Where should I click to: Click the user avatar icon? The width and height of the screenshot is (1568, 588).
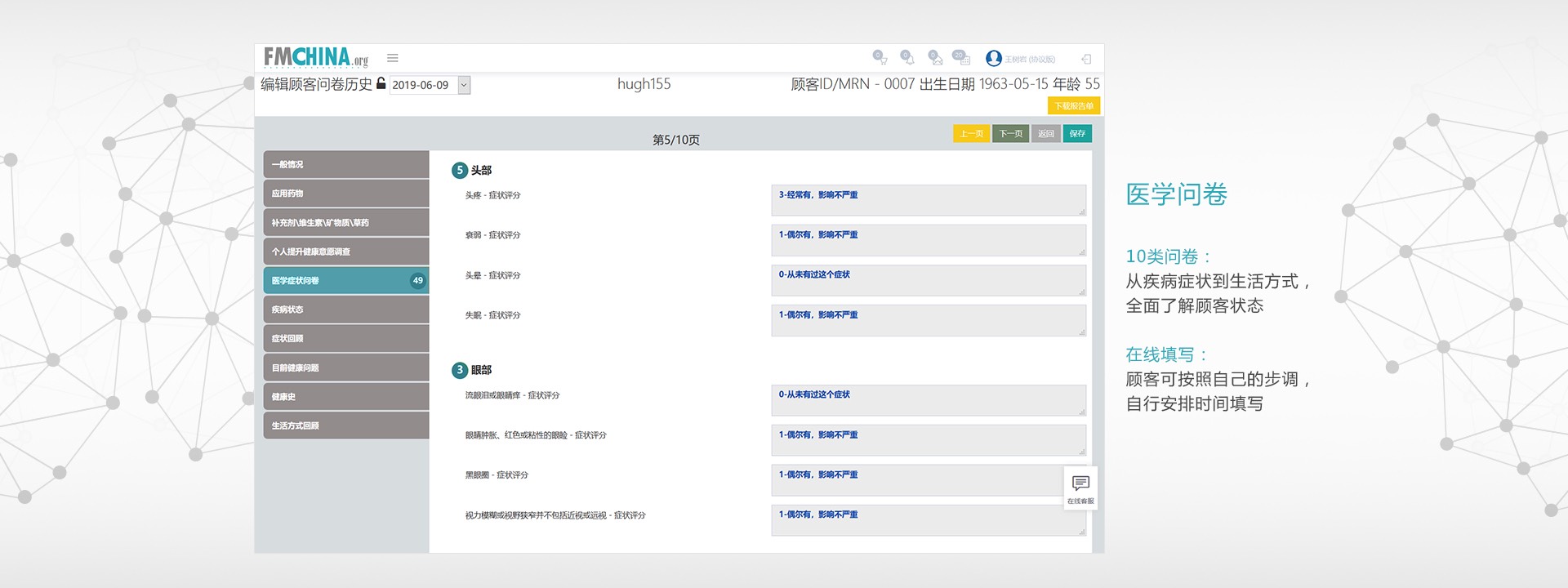point(994,58)
